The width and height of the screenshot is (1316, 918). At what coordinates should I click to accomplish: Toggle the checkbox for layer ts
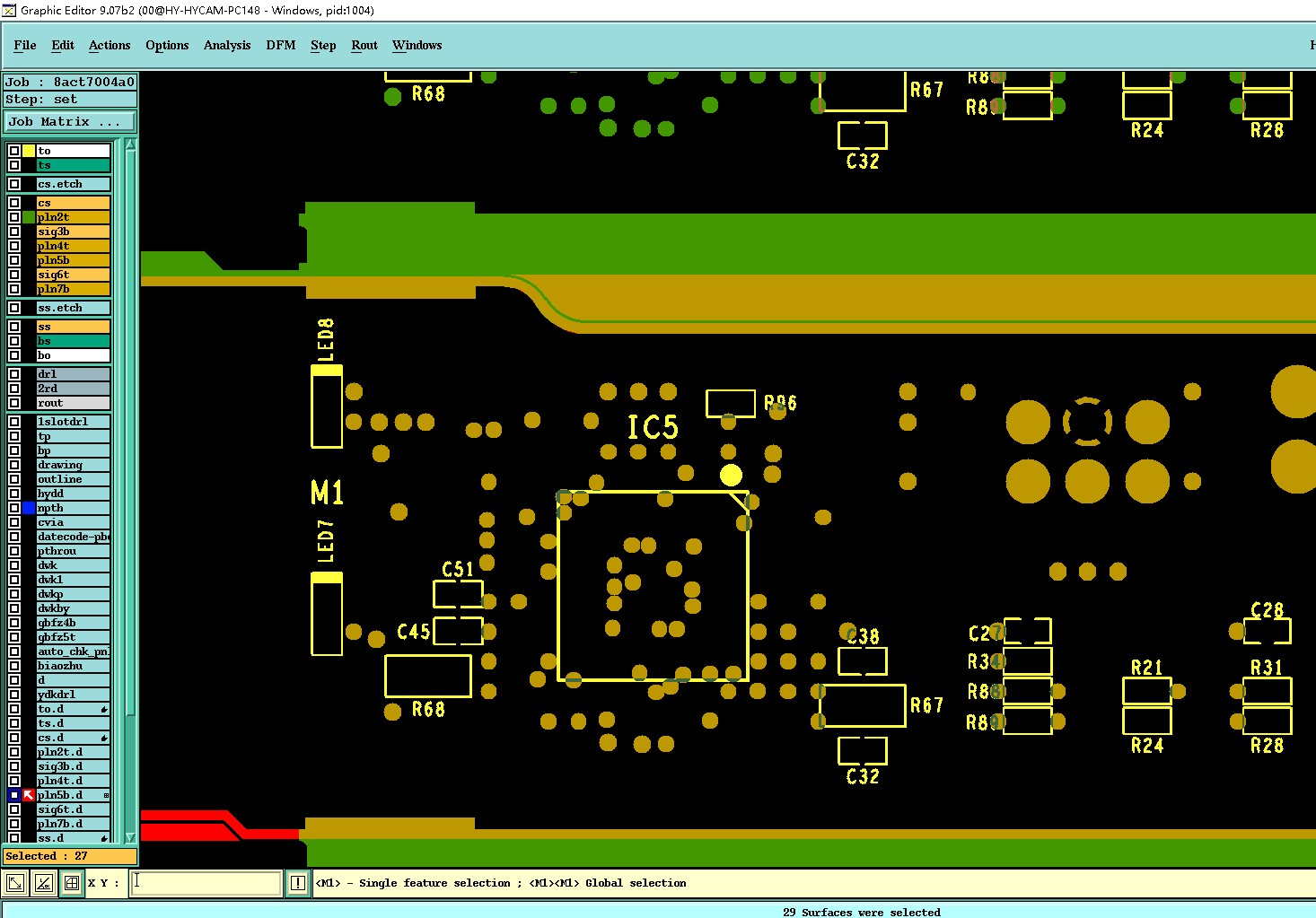(14, 165)
